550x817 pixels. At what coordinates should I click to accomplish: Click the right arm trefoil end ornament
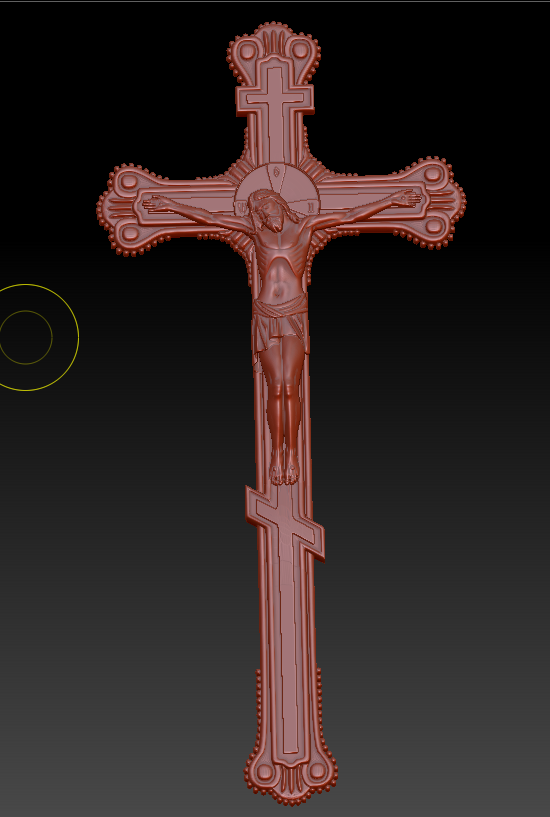click(x=433, y=201)
